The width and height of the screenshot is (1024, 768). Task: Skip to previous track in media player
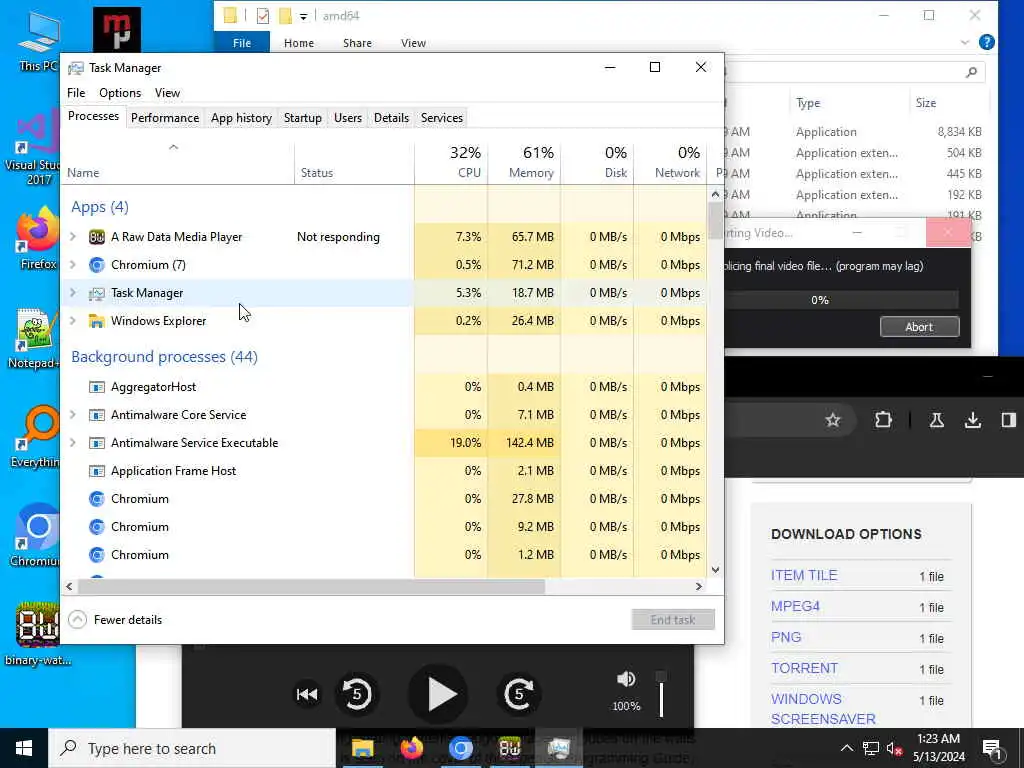[x=307, y=694]
